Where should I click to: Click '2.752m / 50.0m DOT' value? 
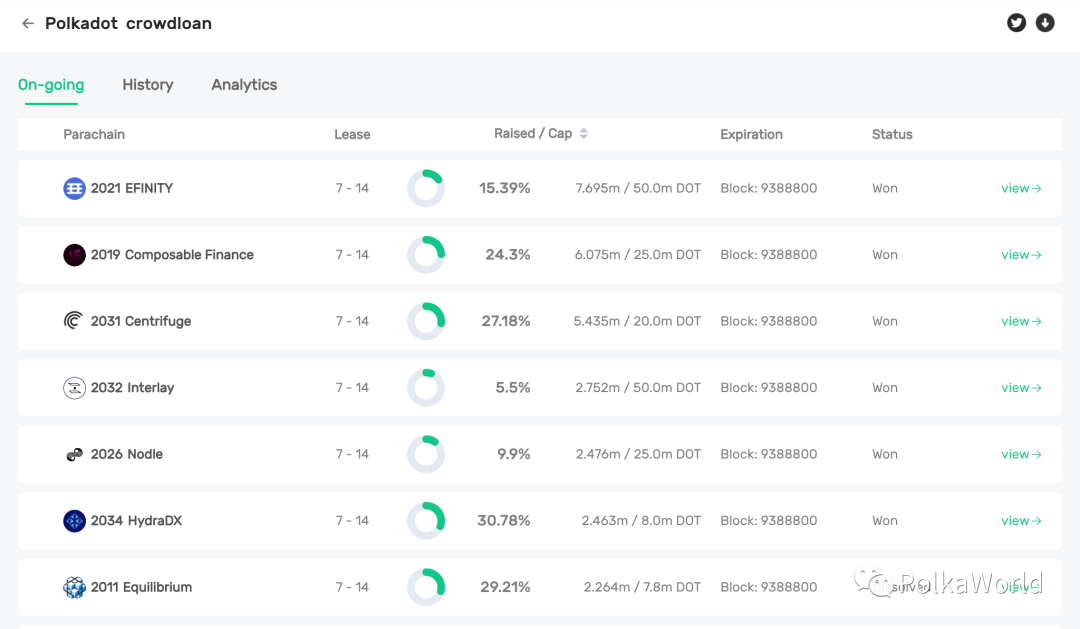pos(638,388)
